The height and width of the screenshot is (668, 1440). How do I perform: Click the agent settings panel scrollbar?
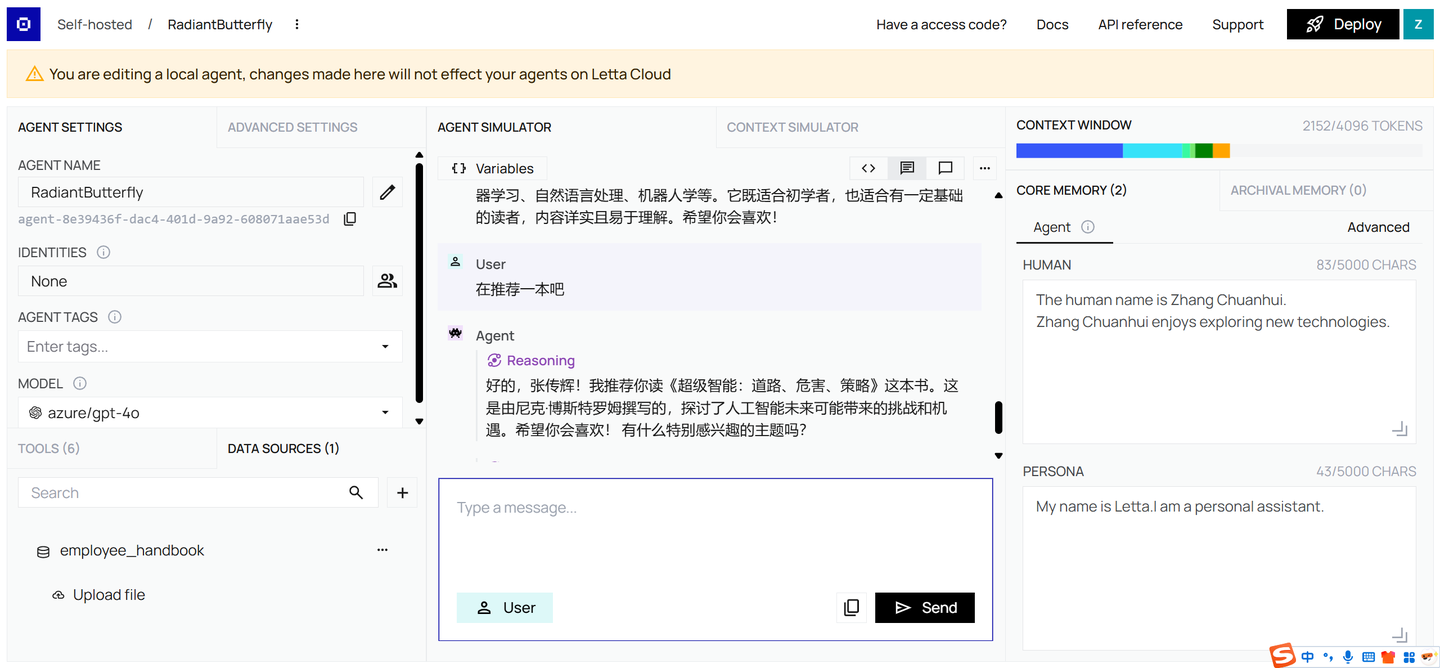[419, 283]
